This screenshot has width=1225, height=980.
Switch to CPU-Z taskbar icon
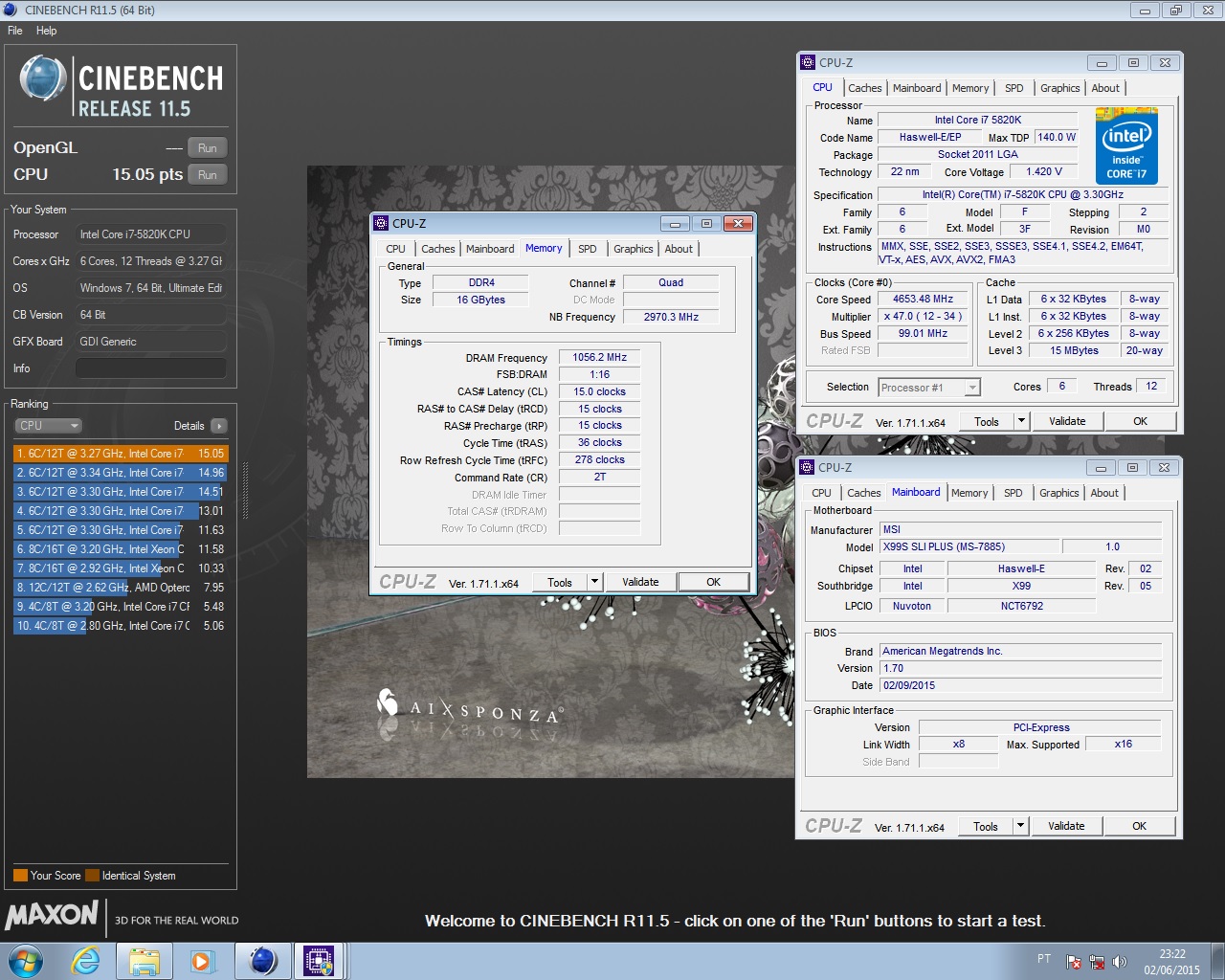pos(319,961)
